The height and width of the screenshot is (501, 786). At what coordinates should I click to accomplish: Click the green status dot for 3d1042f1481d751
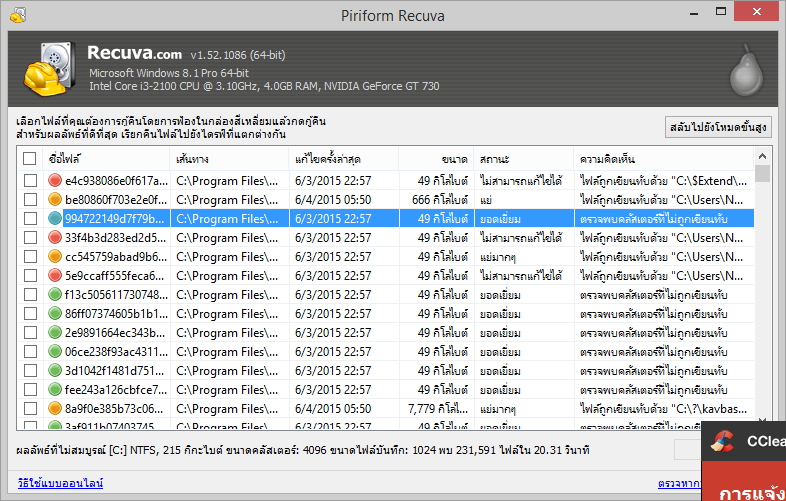tap(55, 371)
